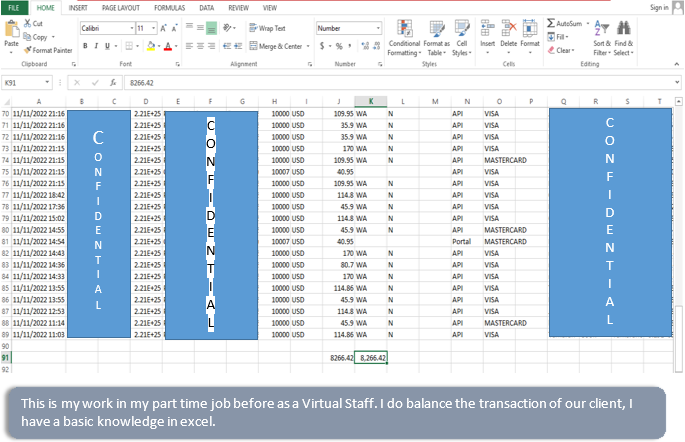685x442 pixels.
Task: Open the Calibri font name dropdown
Action: (x=132, y=28)
